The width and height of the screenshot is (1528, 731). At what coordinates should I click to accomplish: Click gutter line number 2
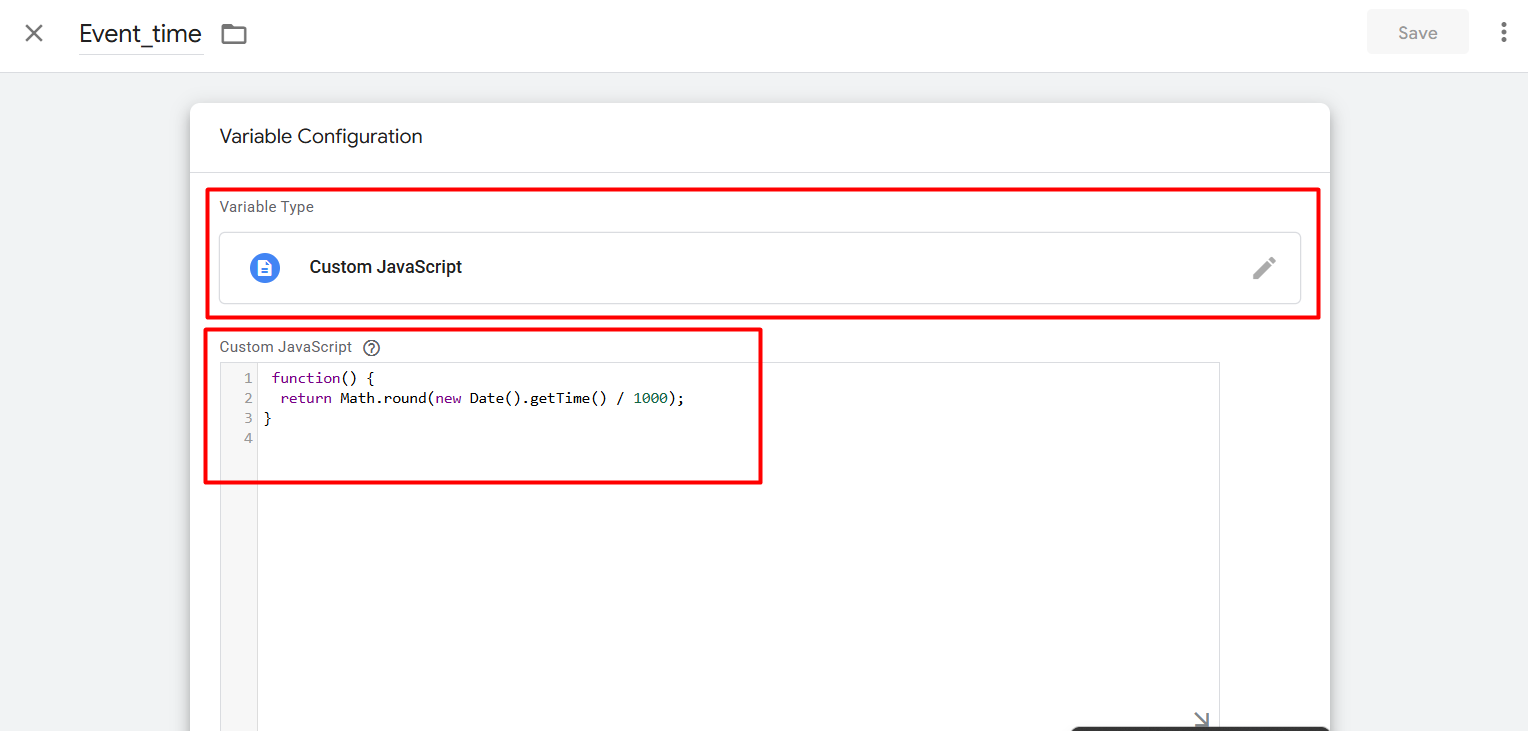pyautogui.click(x=248, y=398)
